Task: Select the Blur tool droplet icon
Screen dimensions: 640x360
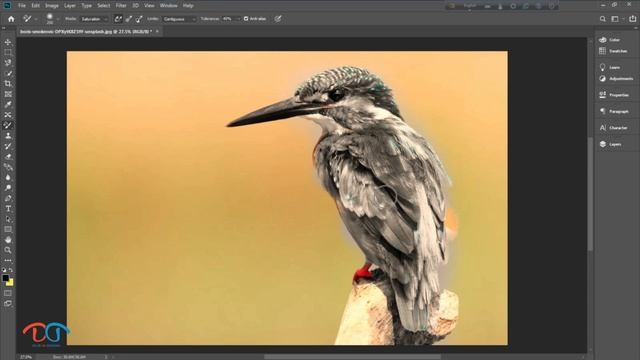Action: click(x=8, y=178)
